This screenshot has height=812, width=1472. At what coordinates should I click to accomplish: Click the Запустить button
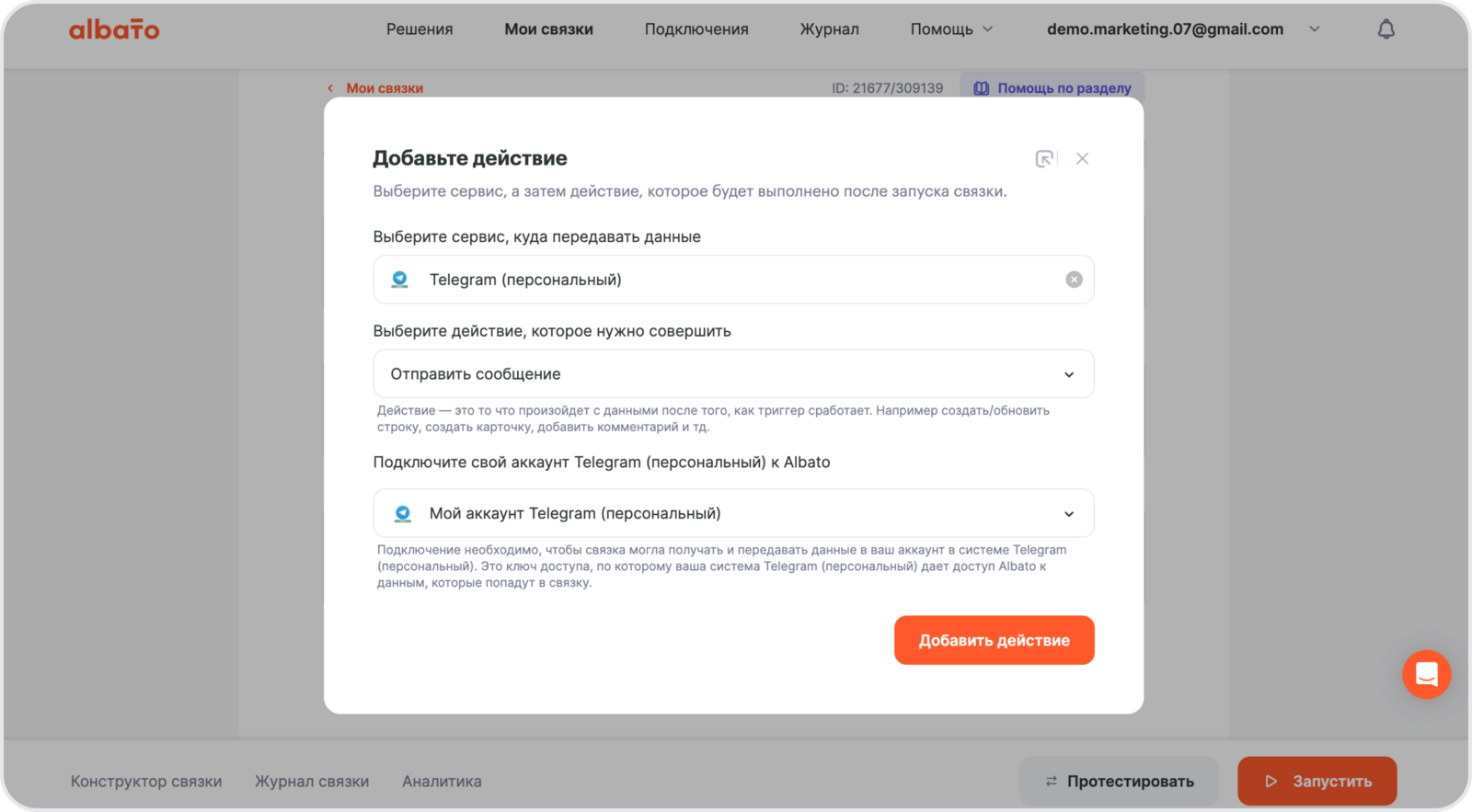click(1317, 782)
